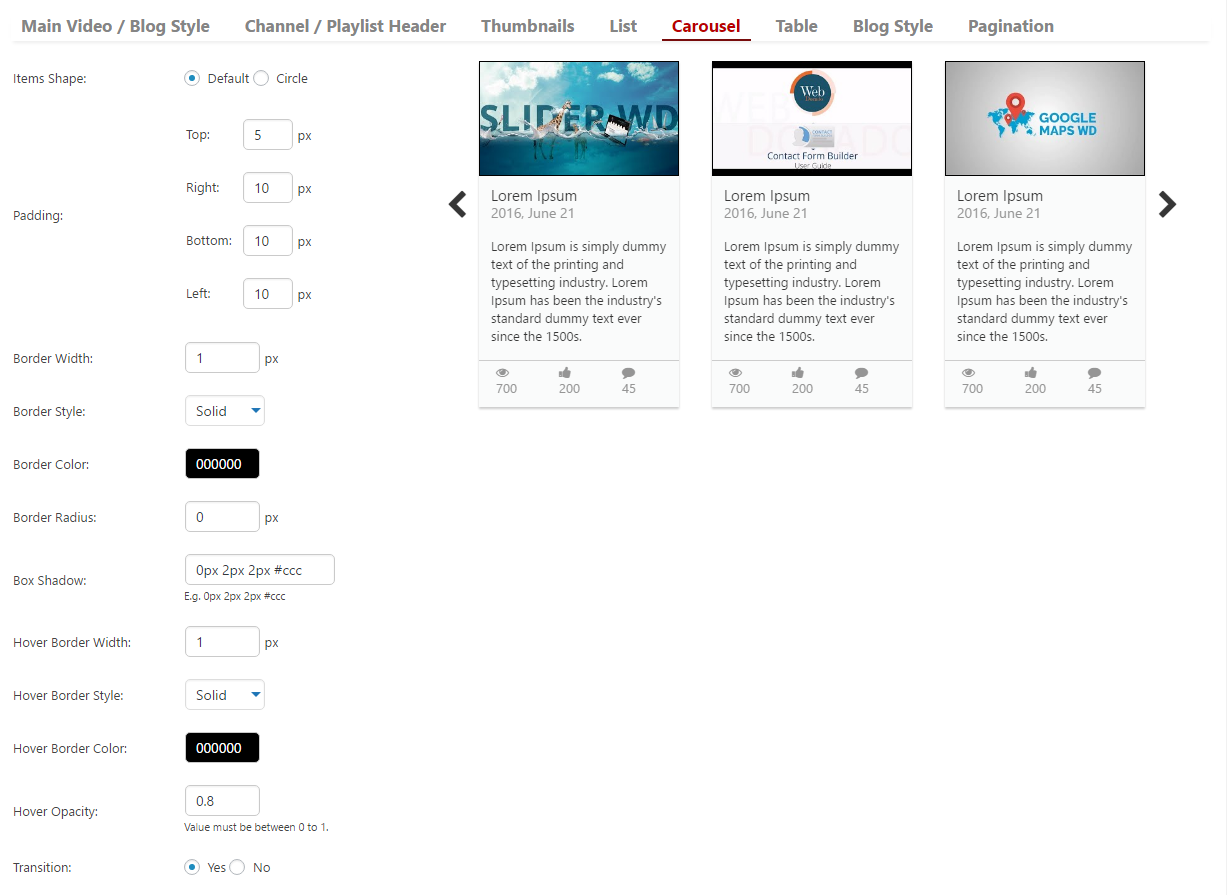
Task: Click the Box Shadow input field
Action: tap(259, 570)
